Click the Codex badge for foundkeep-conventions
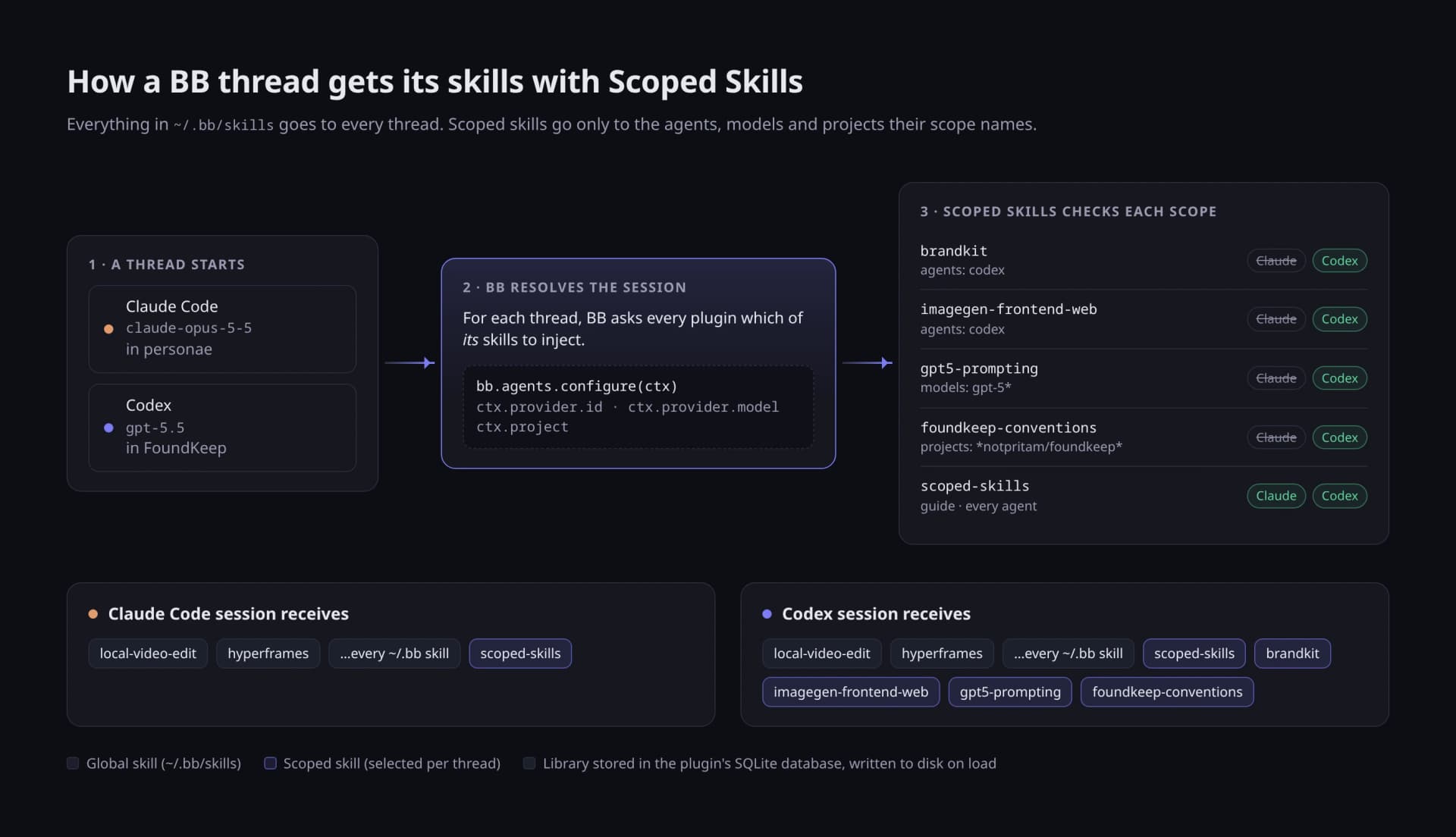 click(x=1339, y=437)
